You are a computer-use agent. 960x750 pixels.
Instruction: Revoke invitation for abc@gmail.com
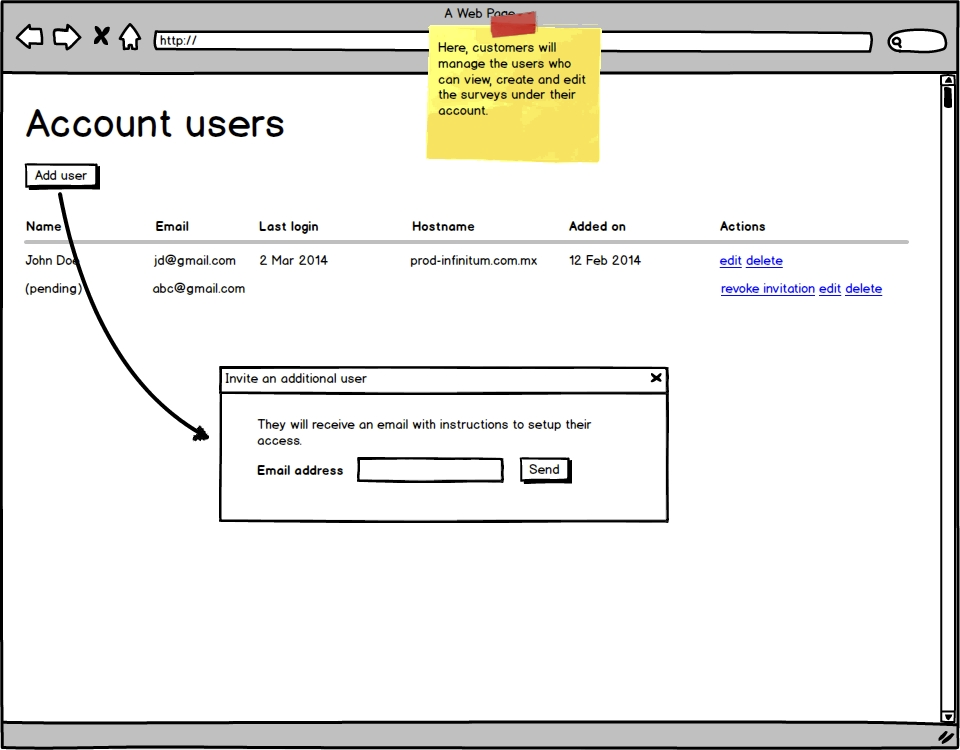[768, 289]
